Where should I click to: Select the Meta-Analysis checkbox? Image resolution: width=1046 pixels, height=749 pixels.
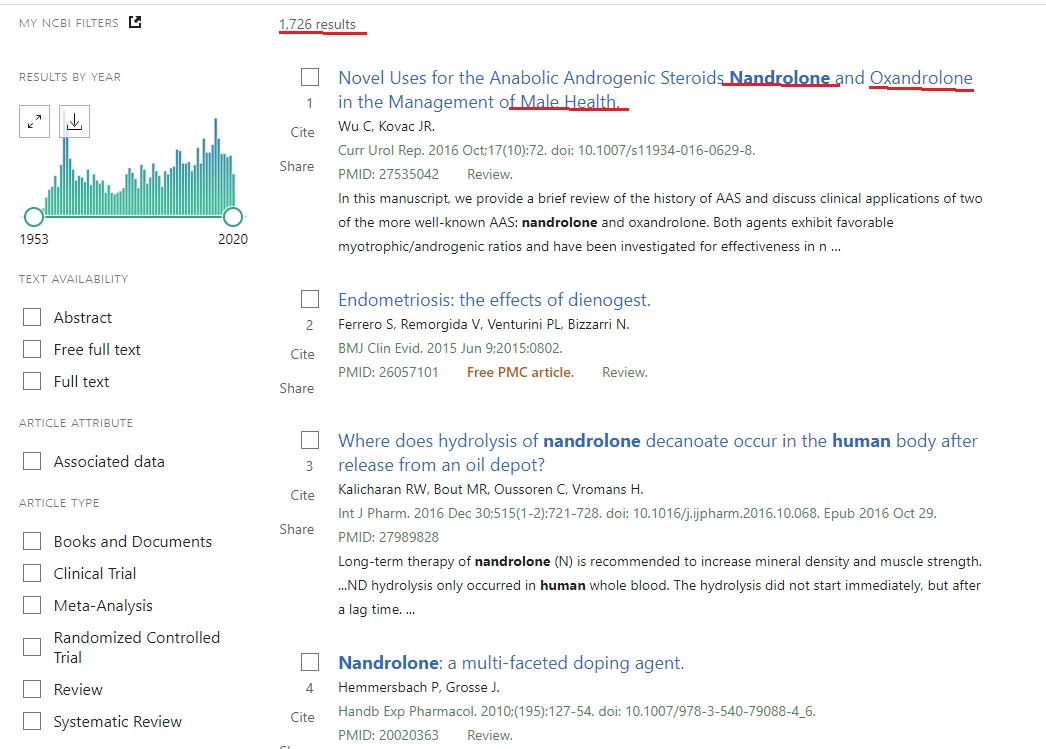(33, 605)
